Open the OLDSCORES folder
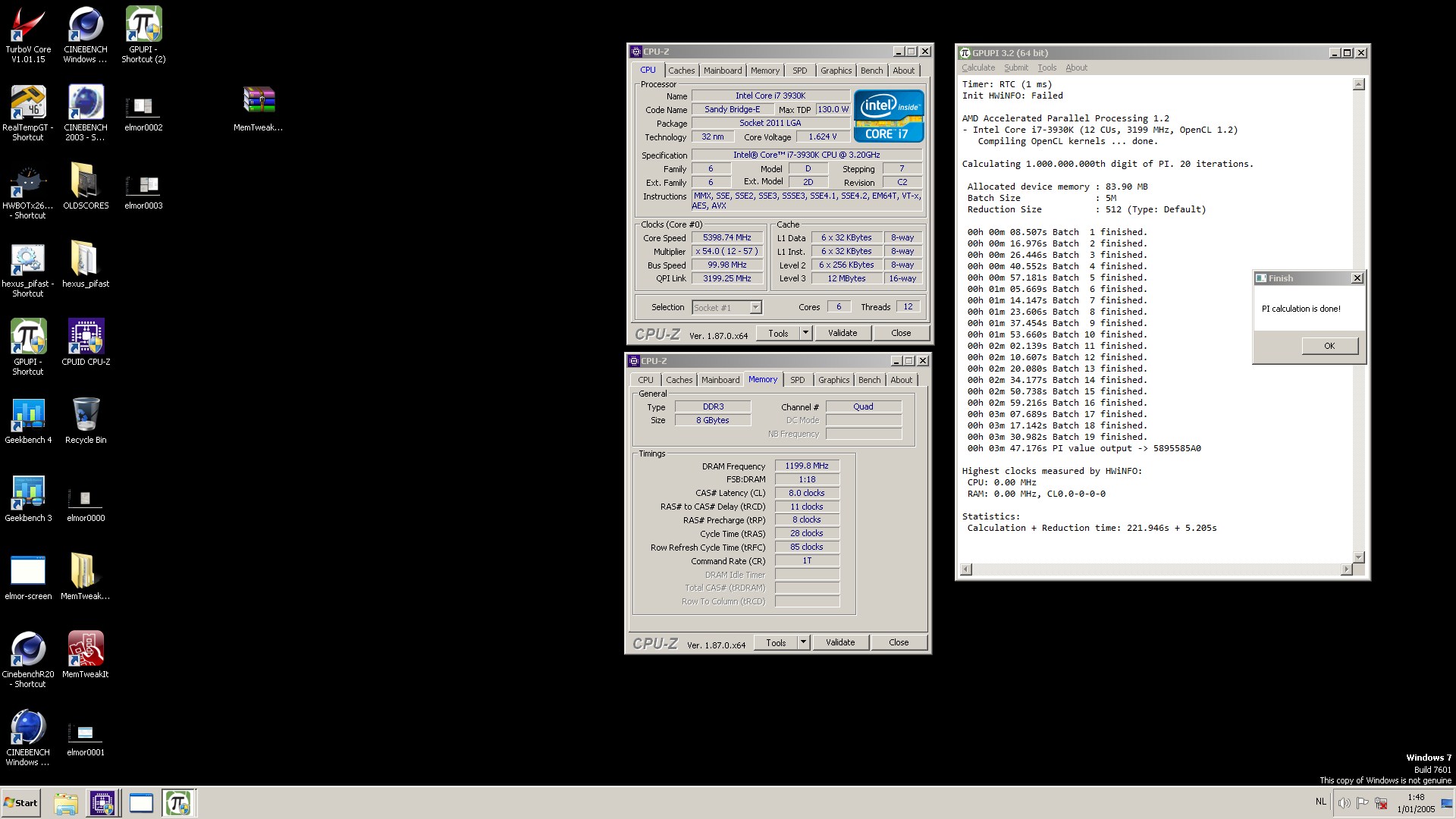Screen dimensions: 1456x819 coord(86,186)
